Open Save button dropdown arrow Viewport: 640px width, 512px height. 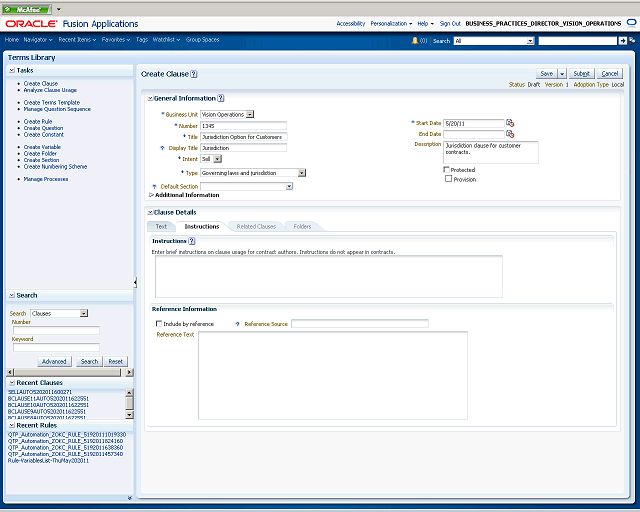(x=562, y=74)
